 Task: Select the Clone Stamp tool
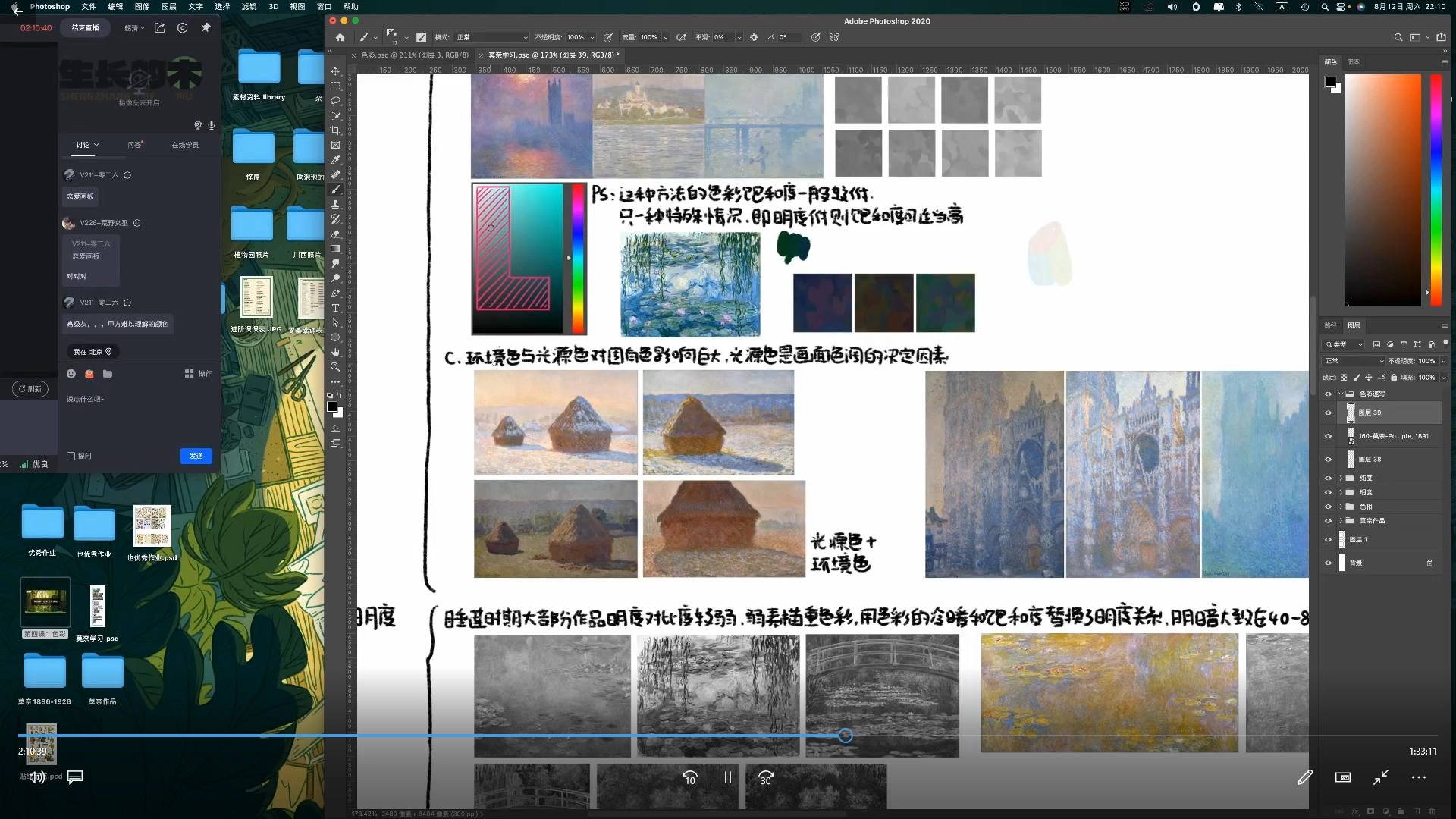pyautogui.click(x=335, y=204)
